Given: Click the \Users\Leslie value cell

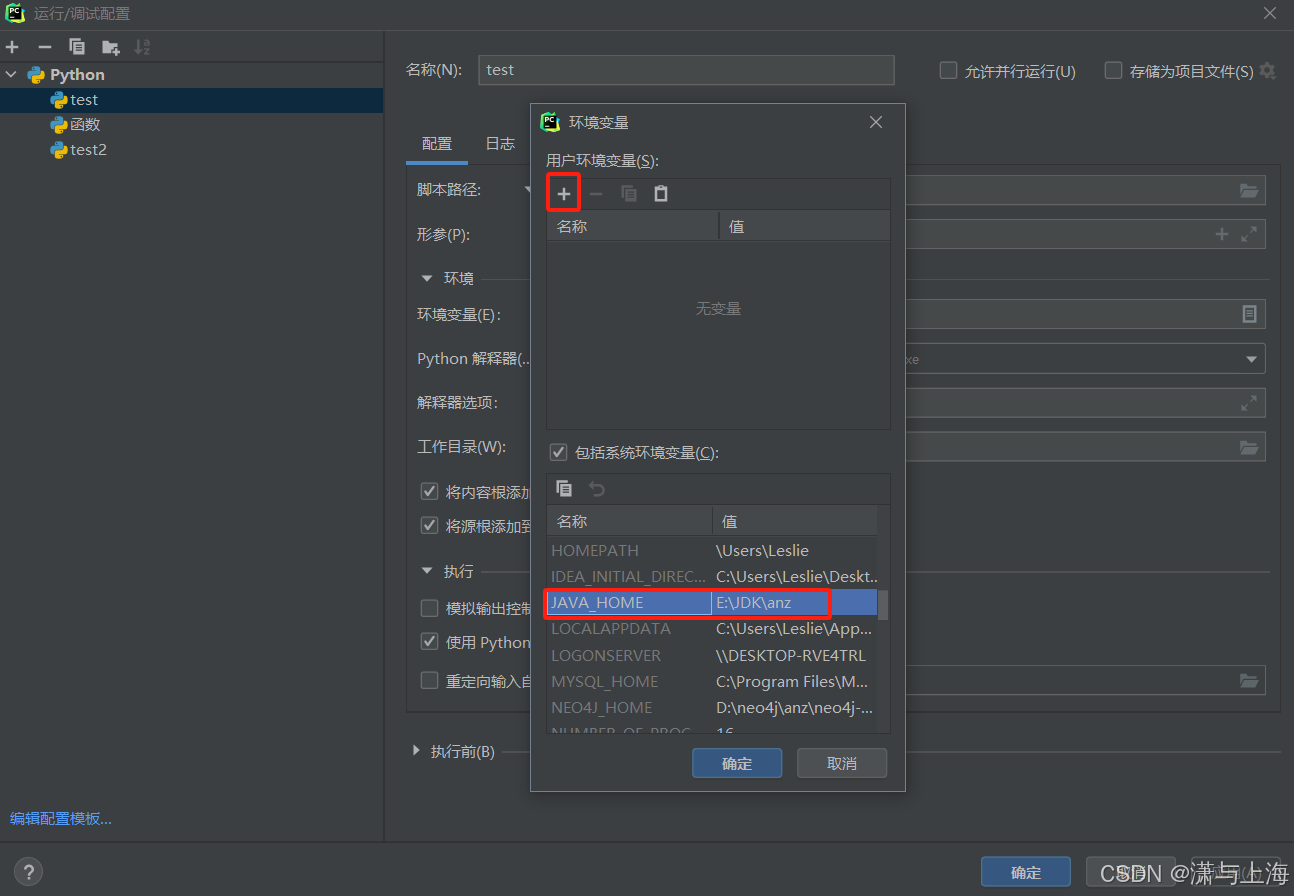Looking at the screenshot, I should (795, 551).
